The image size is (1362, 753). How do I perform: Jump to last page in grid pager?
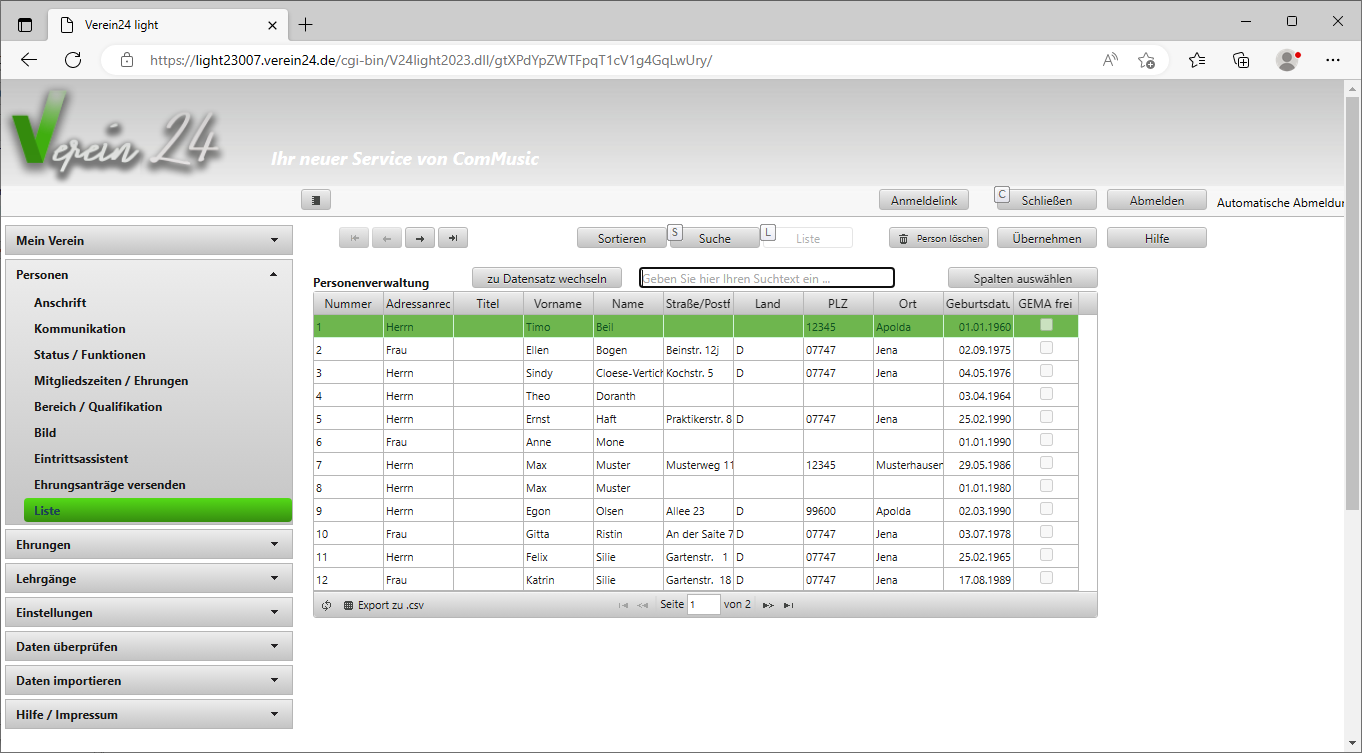[788, 605]
